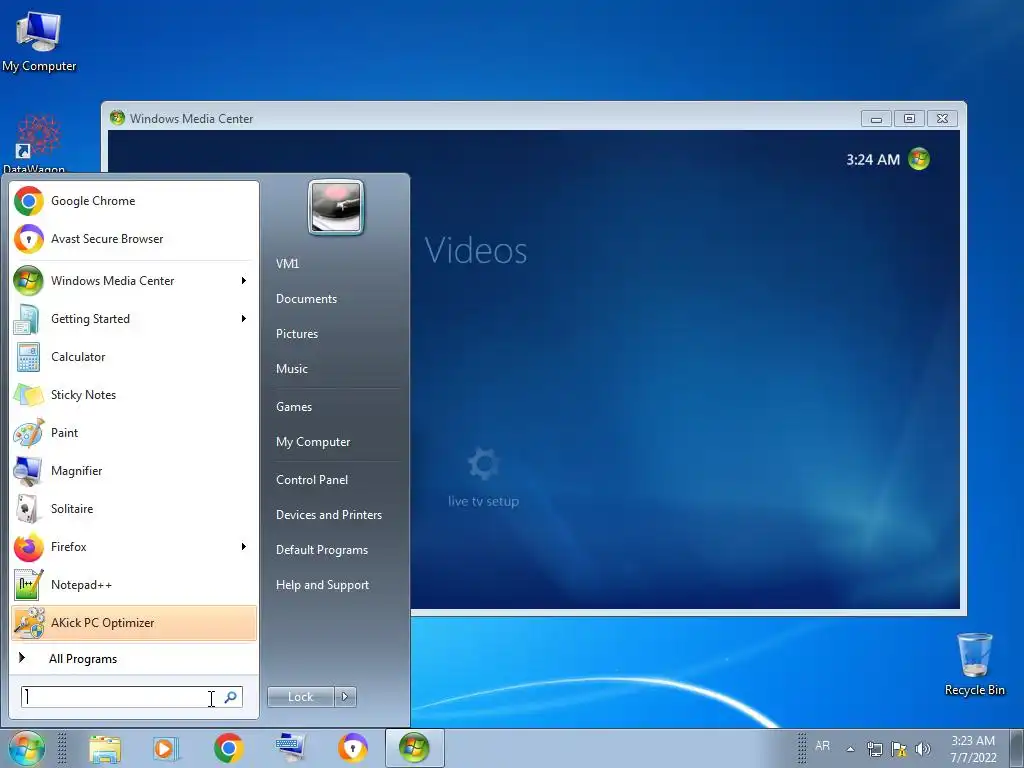
Task: Click the Lock button
Action: (300, 697)
